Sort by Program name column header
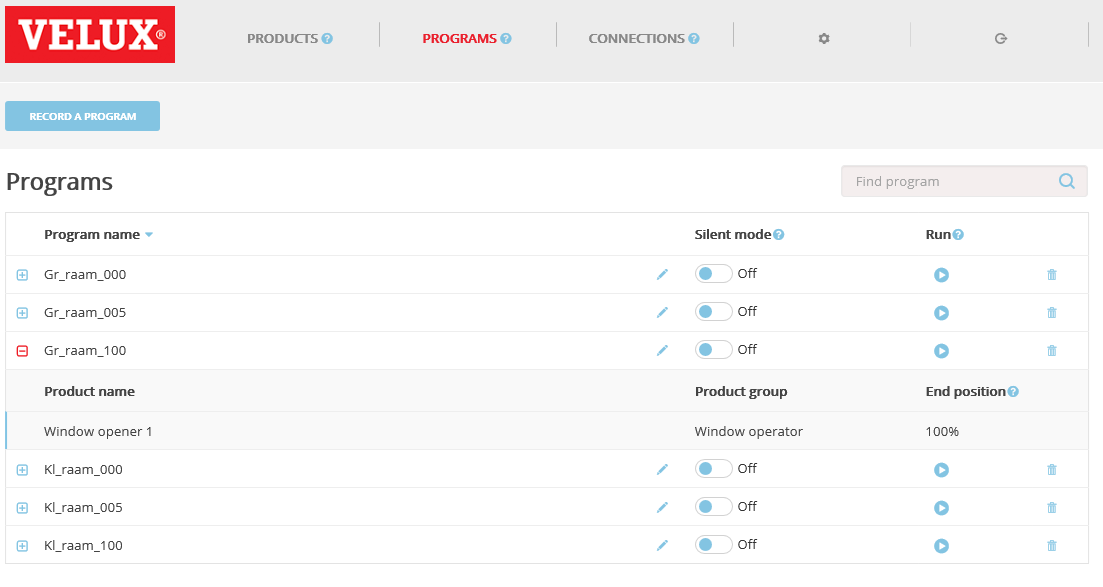The height and width of the screenshot is (587, 1103). (92, 235)
